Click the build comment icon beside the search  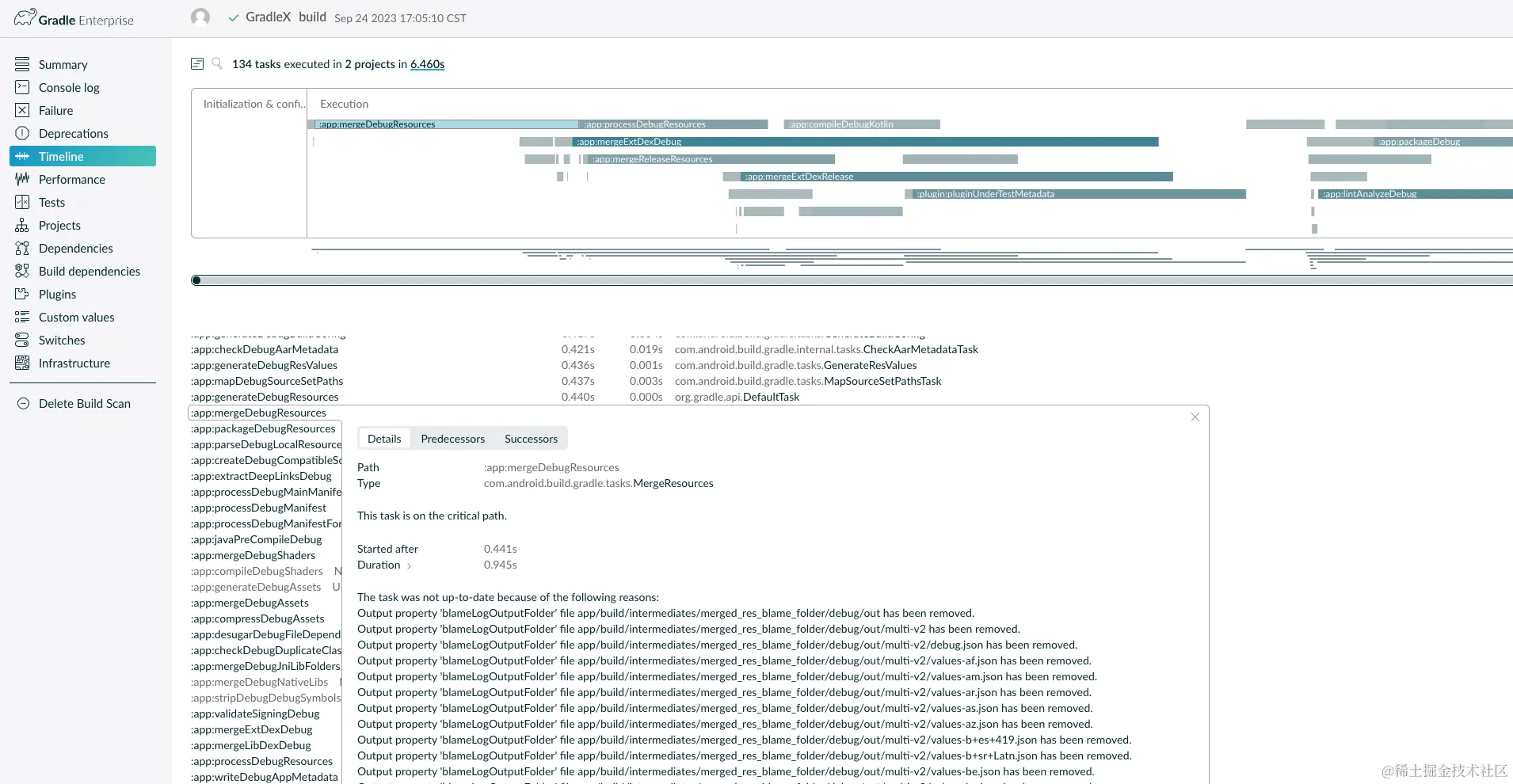[x=197, y=63]
